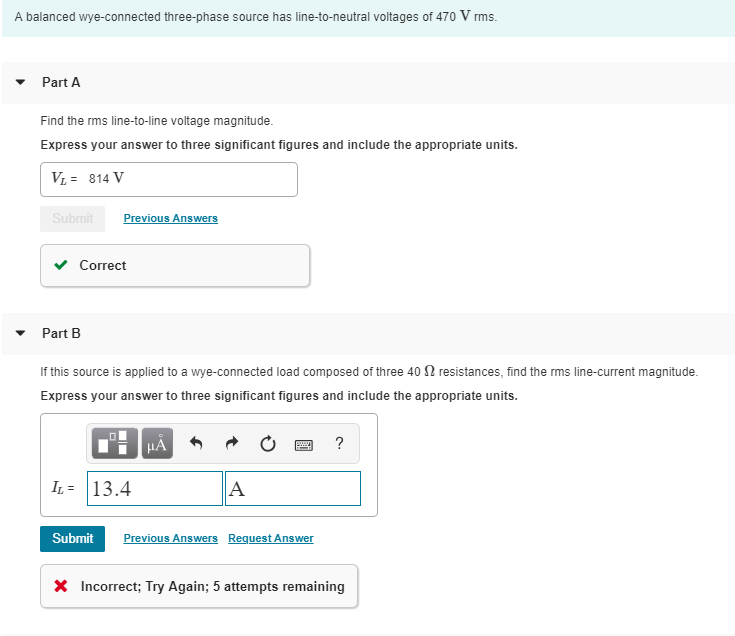The height and width of the screenshot is (636, 735).
Task: Click the Part B header title
Action: [61, 333]
